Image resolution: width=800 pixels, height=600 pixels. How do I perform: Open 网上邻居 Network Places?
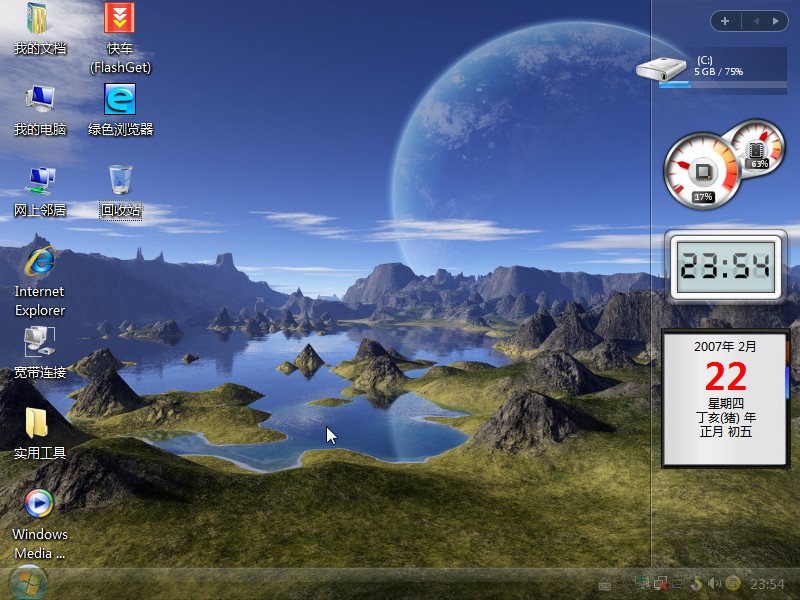38,180
